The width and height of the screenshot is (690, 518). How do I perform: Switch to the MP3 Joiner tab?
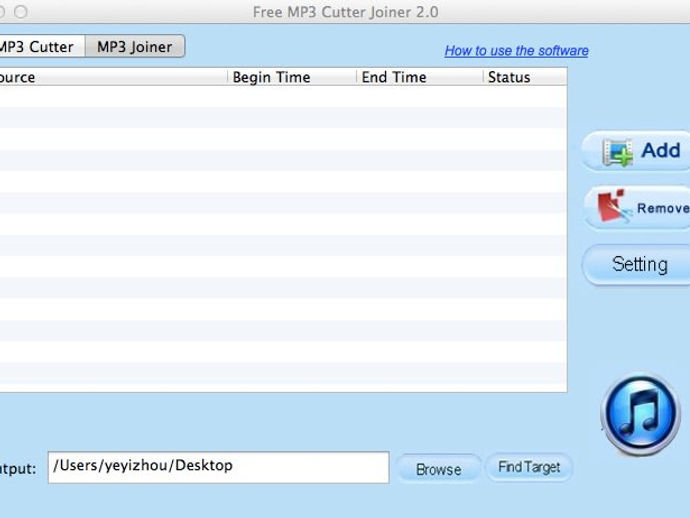[x=135, y=47]
